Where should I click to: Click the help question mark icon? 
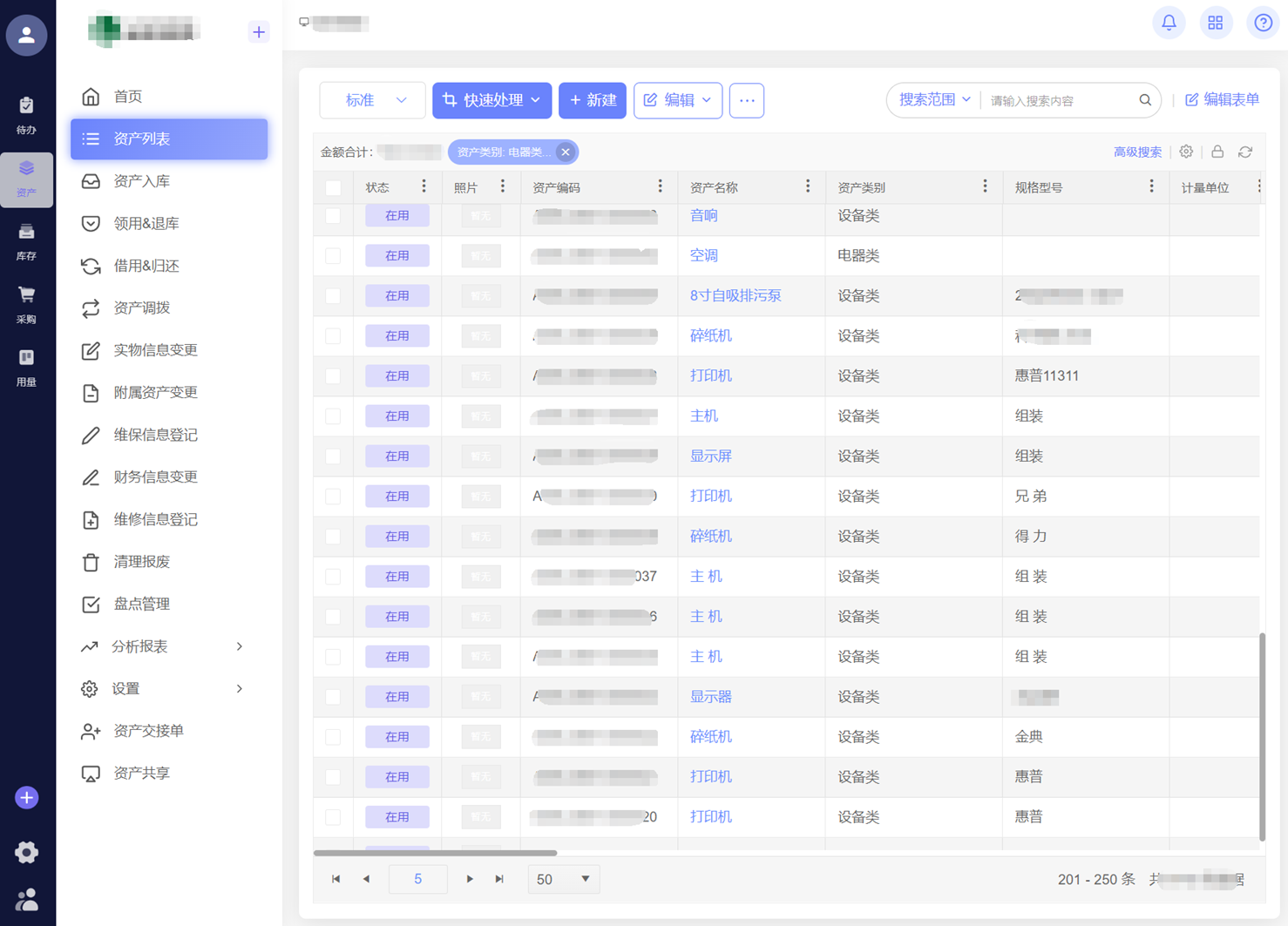click(1263, 24)
